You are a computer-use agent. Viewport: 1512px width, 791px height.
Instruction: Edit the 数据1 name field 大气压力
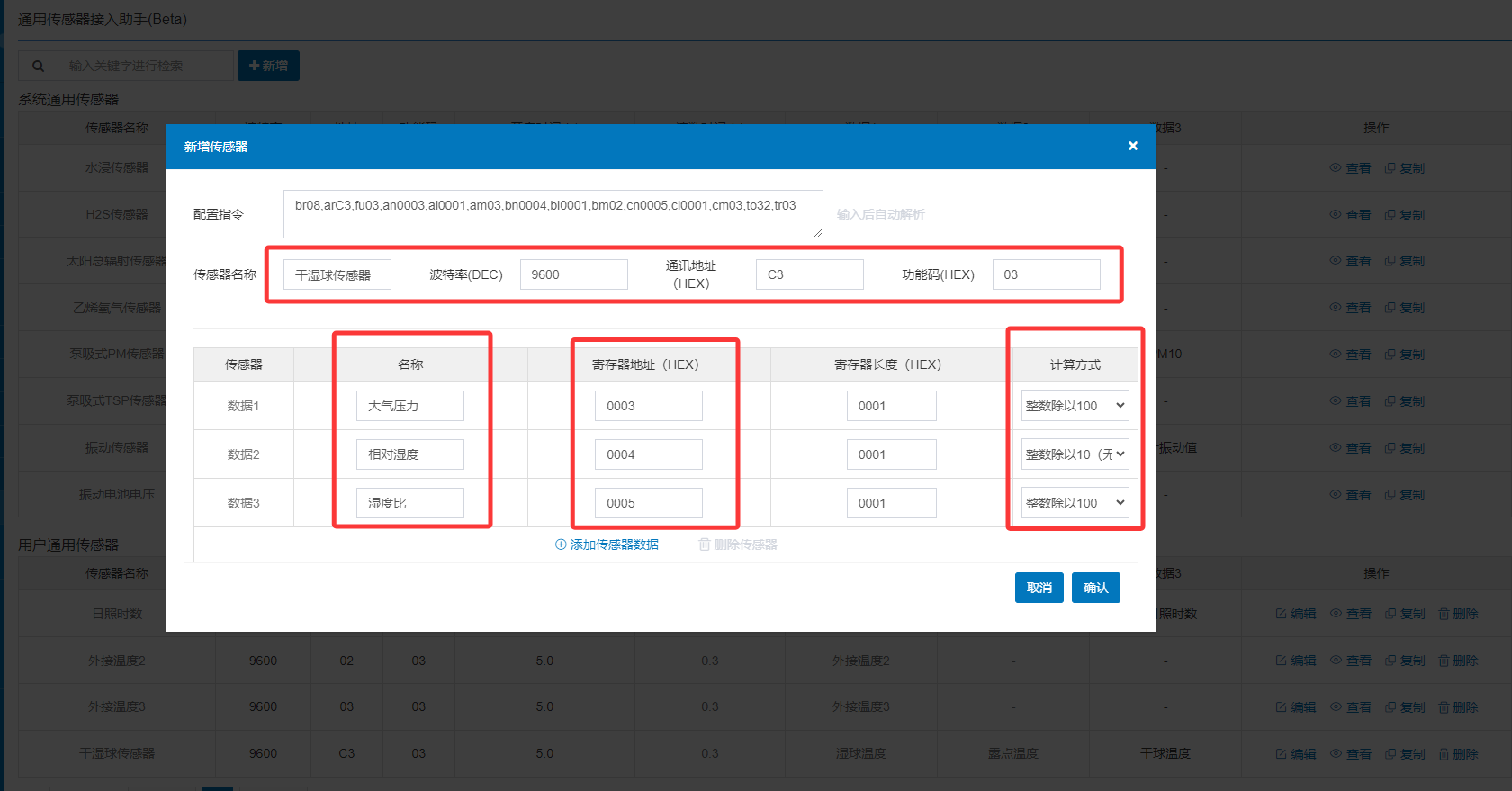point(410,406)
